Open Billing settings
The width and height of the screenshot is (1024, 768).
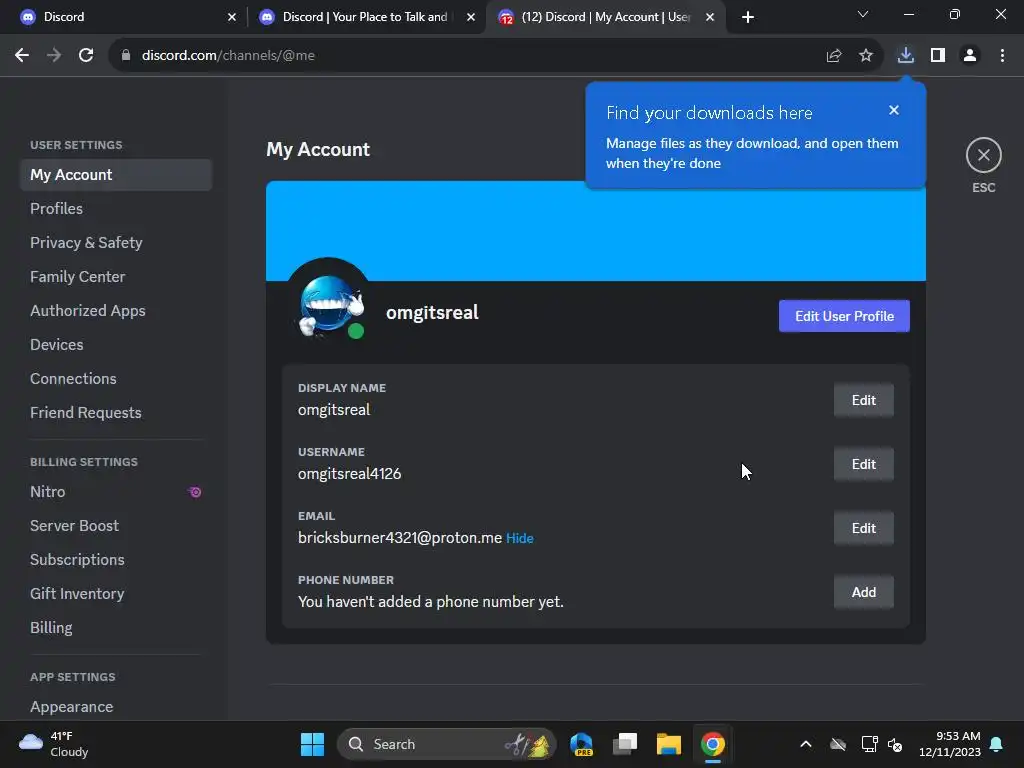116,628
